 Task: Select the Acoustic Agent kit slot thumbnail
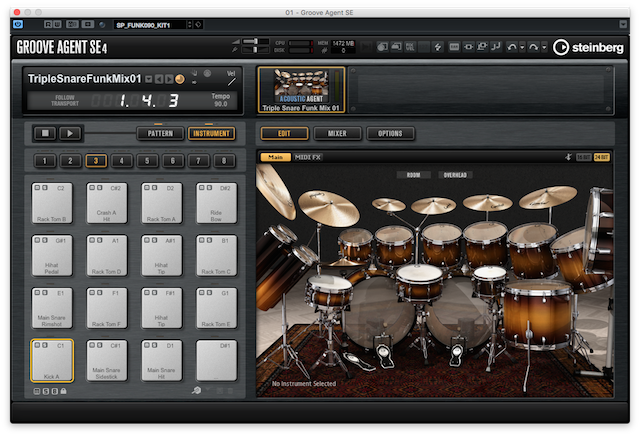tap(301, 89)
